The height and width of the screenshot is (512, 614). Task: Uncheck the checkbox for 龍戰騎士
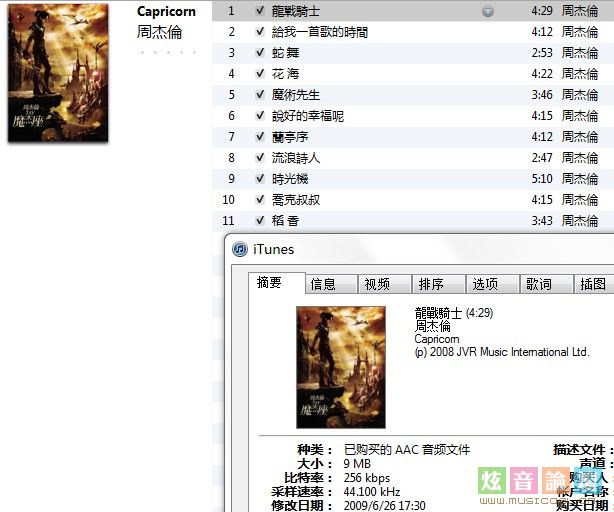(260, 11)
